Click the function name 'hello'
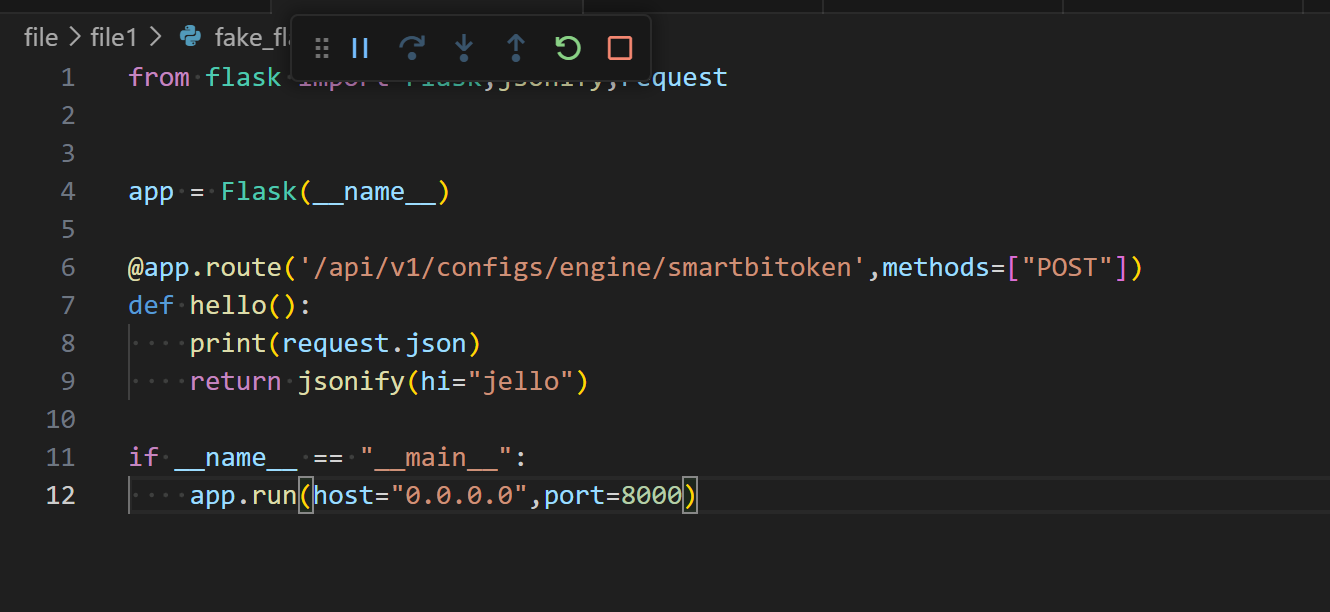1330x612 pixels. 228,305
